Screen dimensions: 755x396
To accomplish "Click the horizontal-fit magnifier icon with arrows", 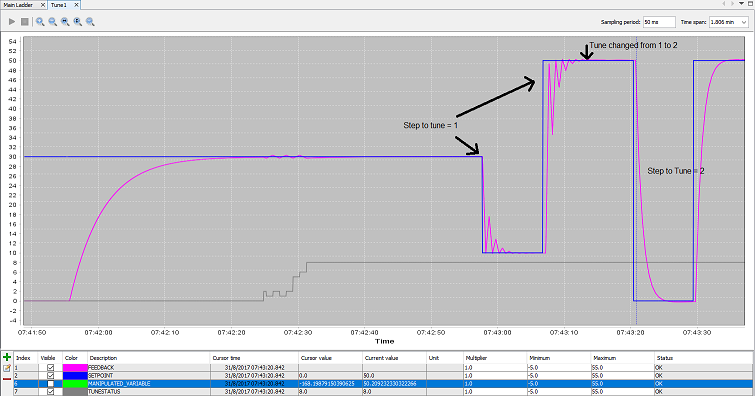I will 65,22.
